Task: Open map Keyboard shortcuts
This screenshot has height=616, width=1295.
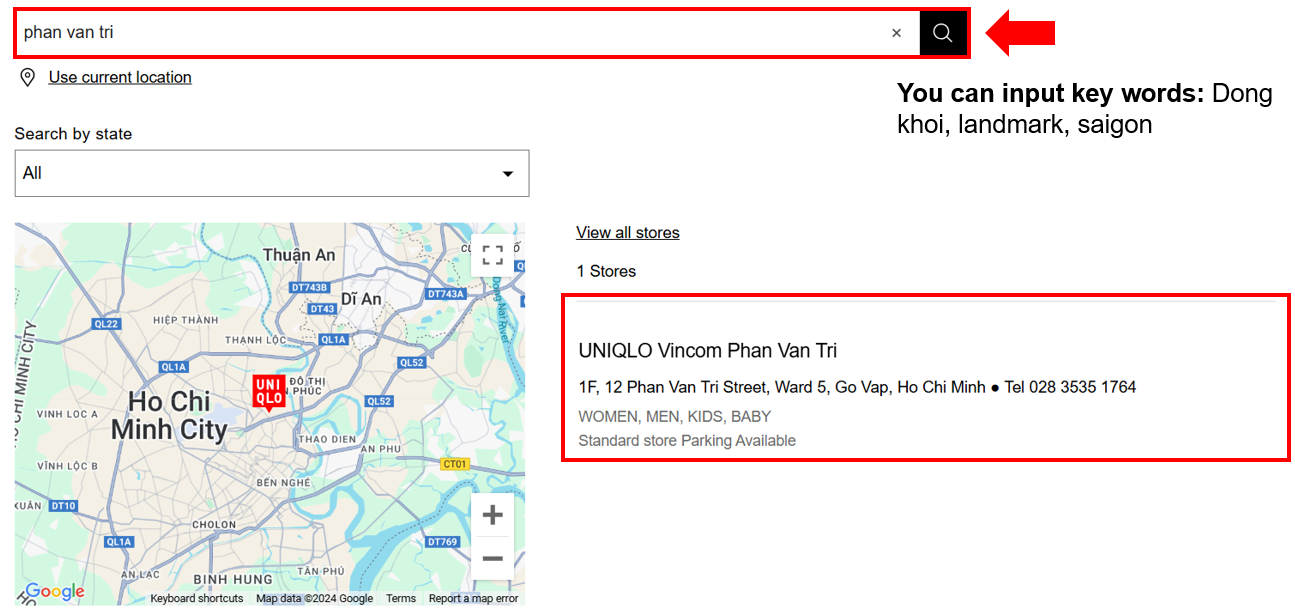Action: [x=196, y=599]
